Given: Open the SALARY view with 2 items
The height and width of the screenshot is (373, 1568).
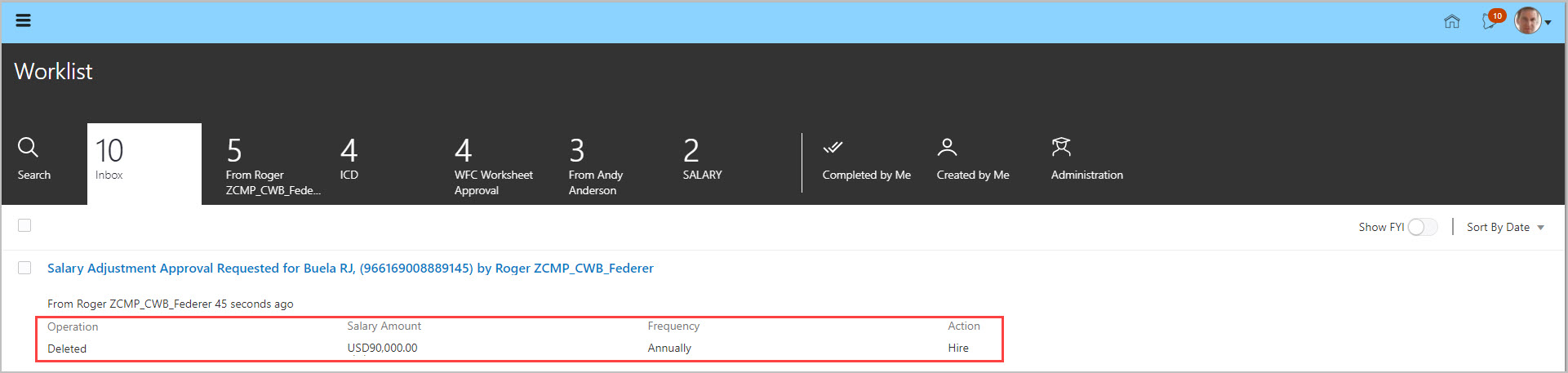Looking at the screenshot, I should 702,160.
